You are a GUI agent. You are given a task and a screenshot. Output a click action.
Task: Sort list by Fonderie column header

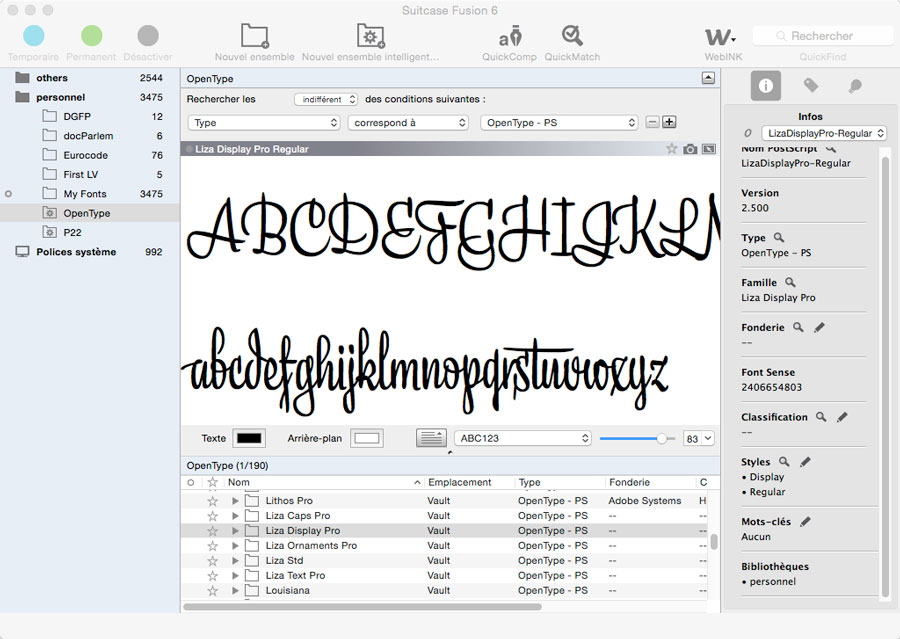pos(650,482)
